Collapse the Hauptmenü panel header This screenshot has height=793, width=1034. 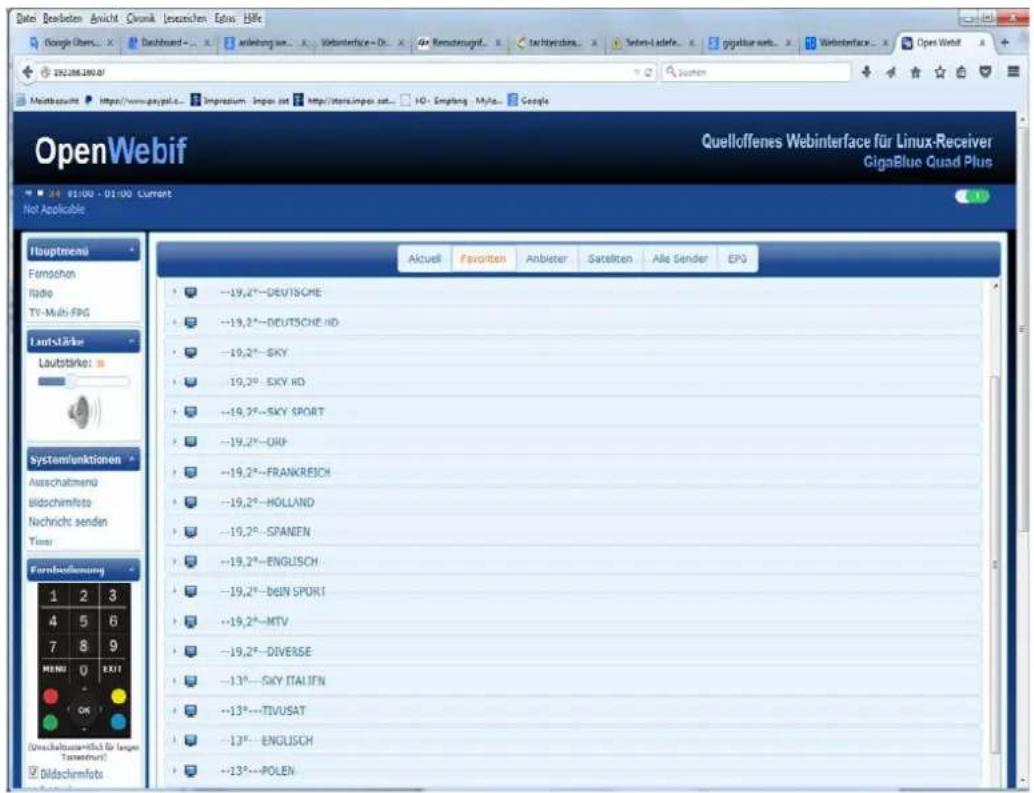point(83,251)
